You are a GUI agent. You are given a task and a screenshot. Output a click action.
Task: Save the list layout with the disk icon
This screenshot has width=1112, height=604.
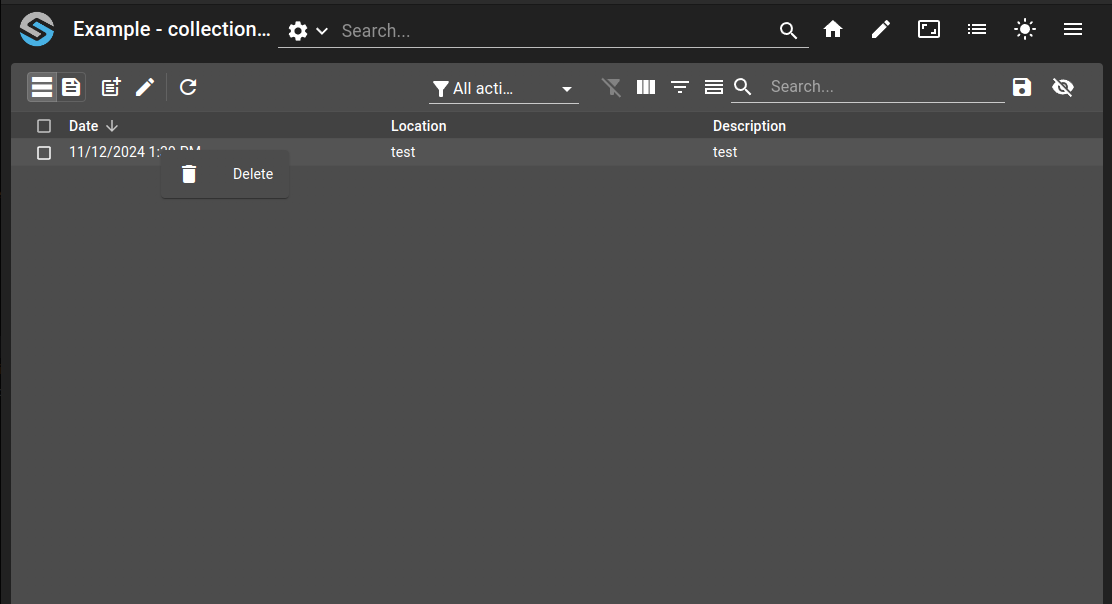pos(1022,87)
